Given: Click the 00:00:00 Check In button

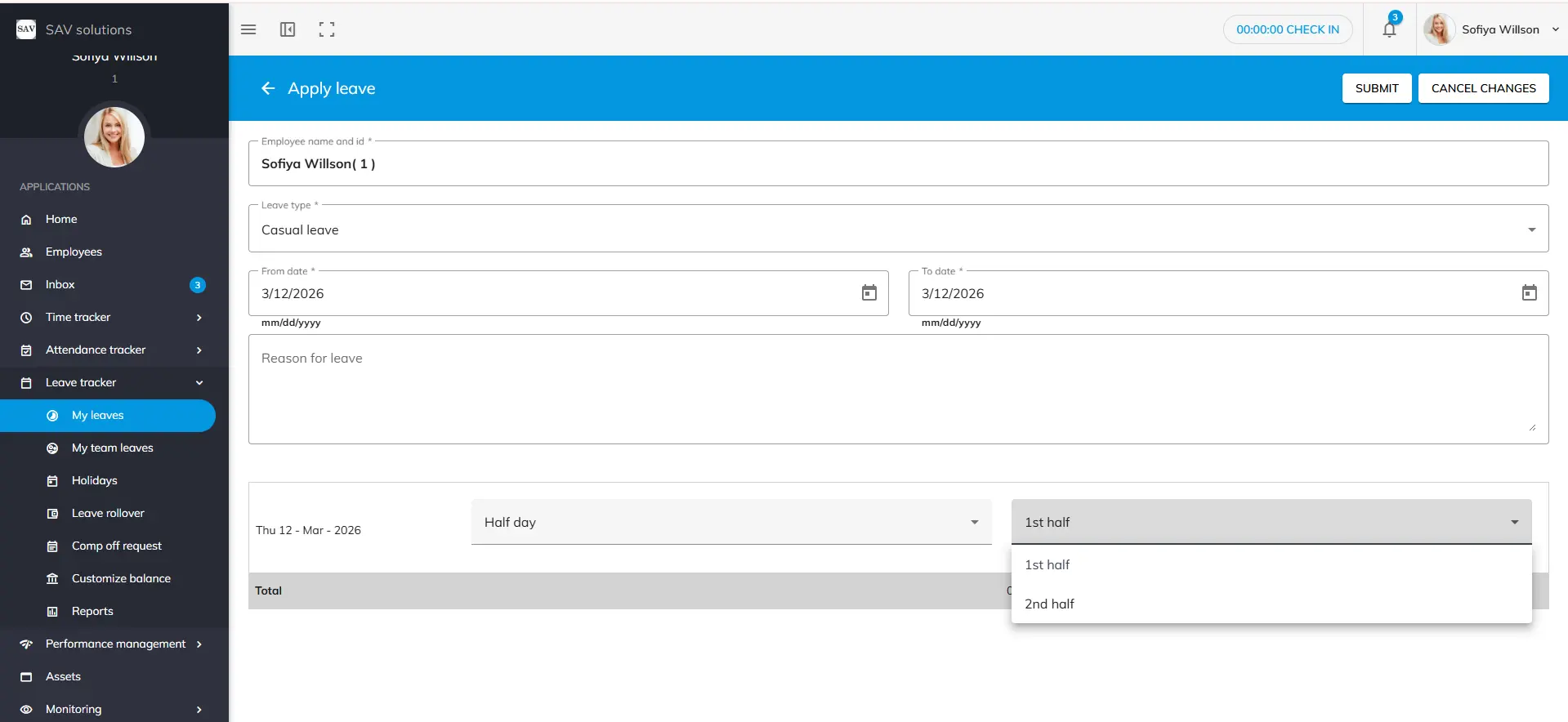Looking at the screenshot, I should click(x=1287, y=29).
